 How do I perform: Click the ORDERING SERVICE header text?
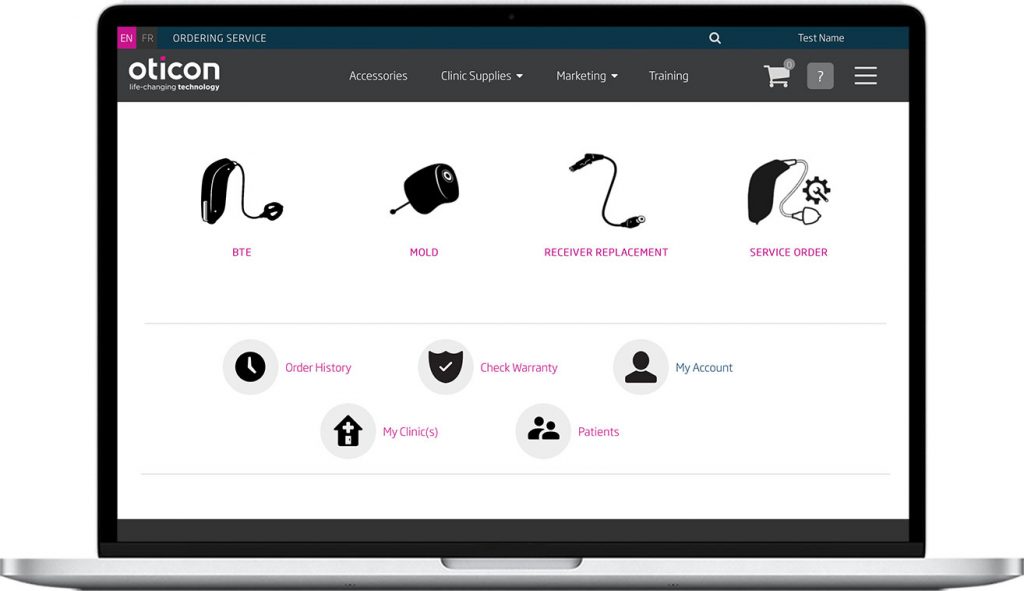[x=219, y=38]
